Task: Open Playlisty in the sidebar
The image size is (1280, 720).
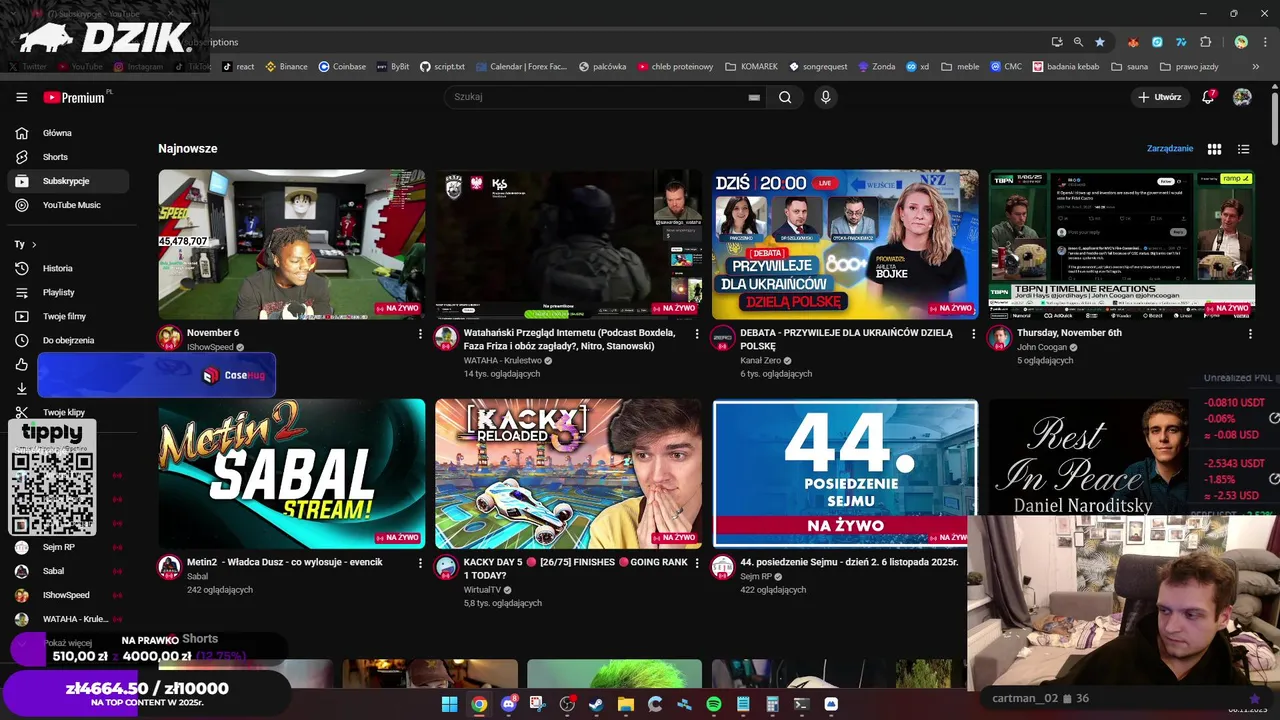Action: [x=68, y=292]
